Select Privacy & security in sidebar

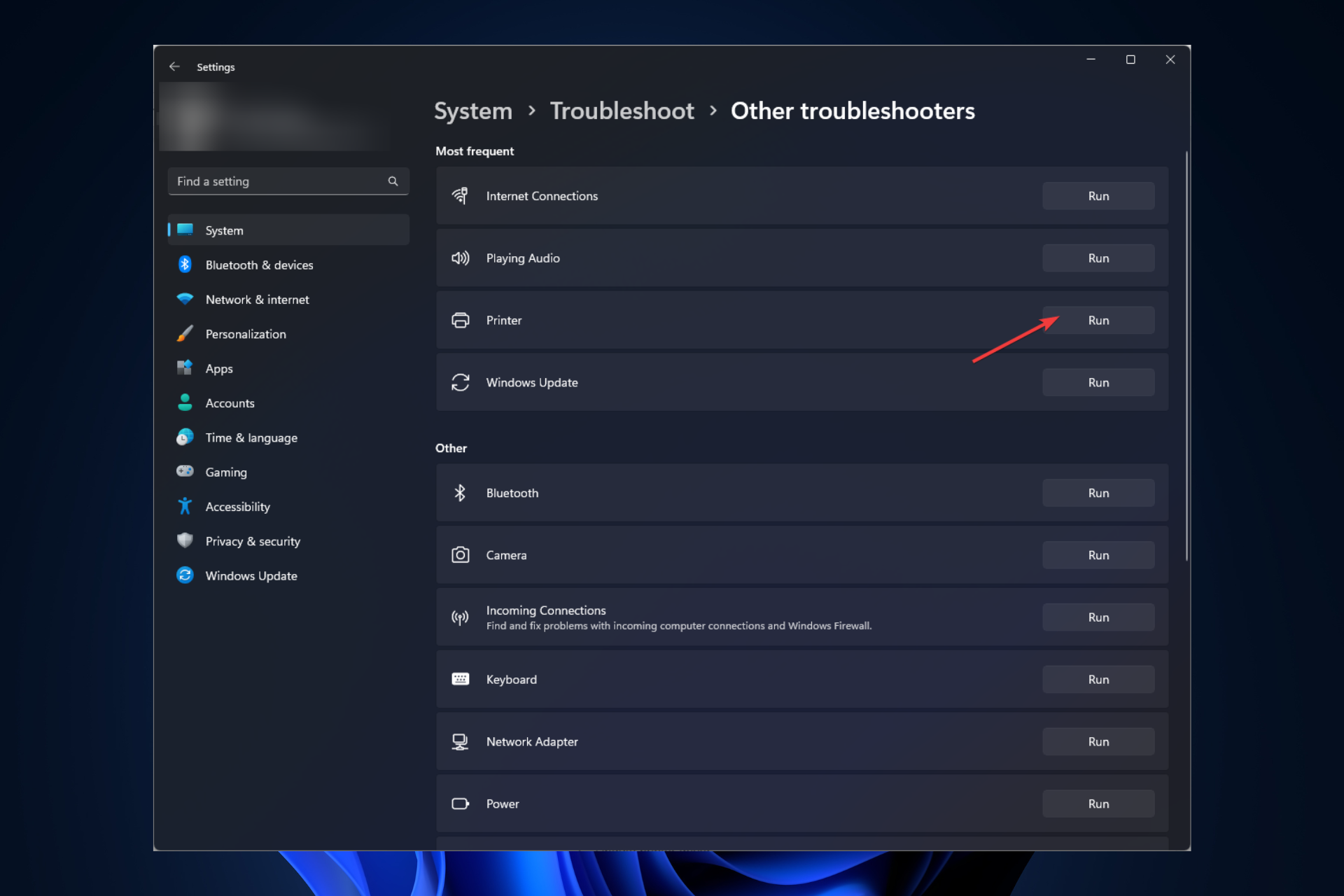(x=253, y=541)
